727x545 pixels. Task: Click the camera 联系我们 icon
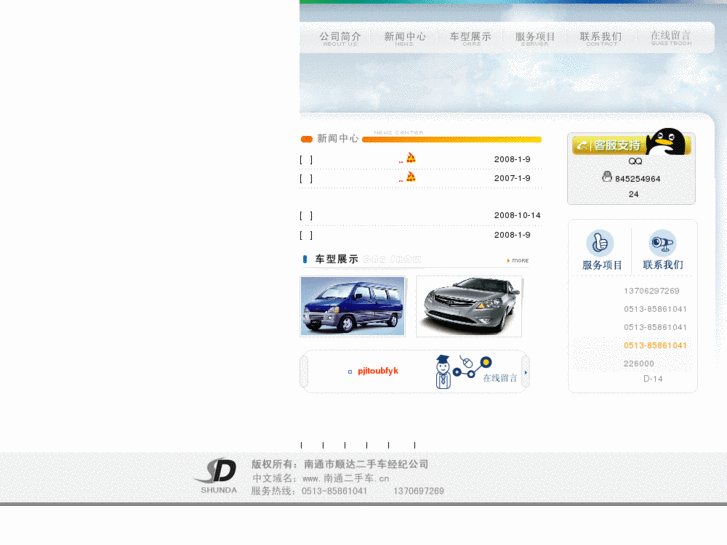[x=662, y=243]
